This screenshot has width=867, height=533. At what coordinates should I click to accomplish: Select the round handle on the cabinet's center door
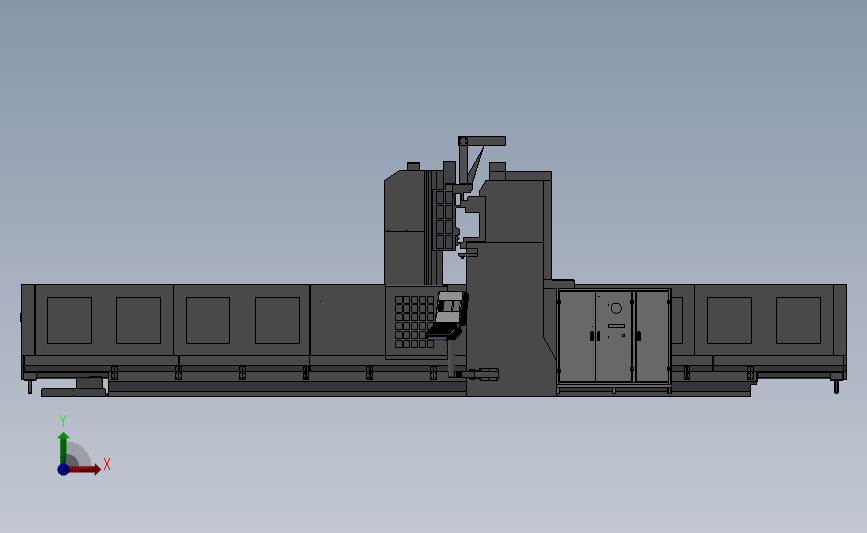(x=616, y=308)
